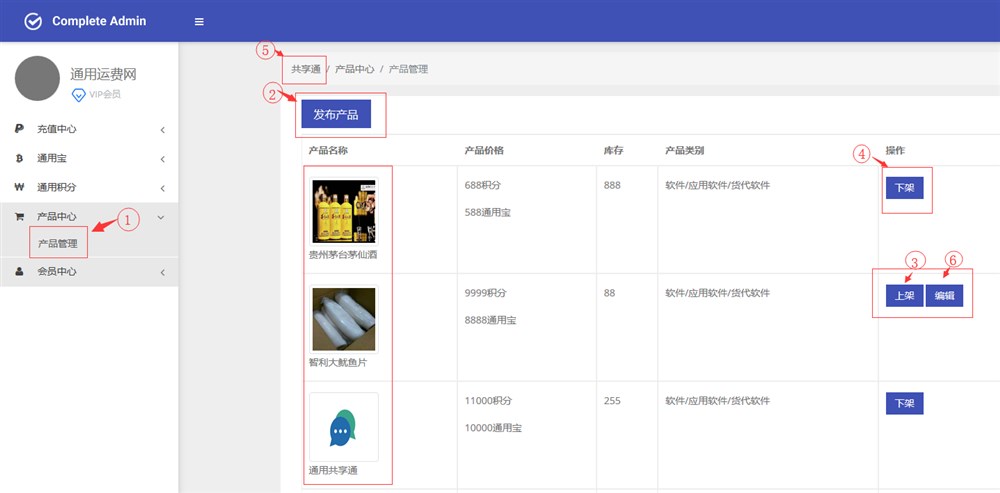The image size is (1000, 493).
Task: Click the stock value 888
Action: (x=612, y=186)
